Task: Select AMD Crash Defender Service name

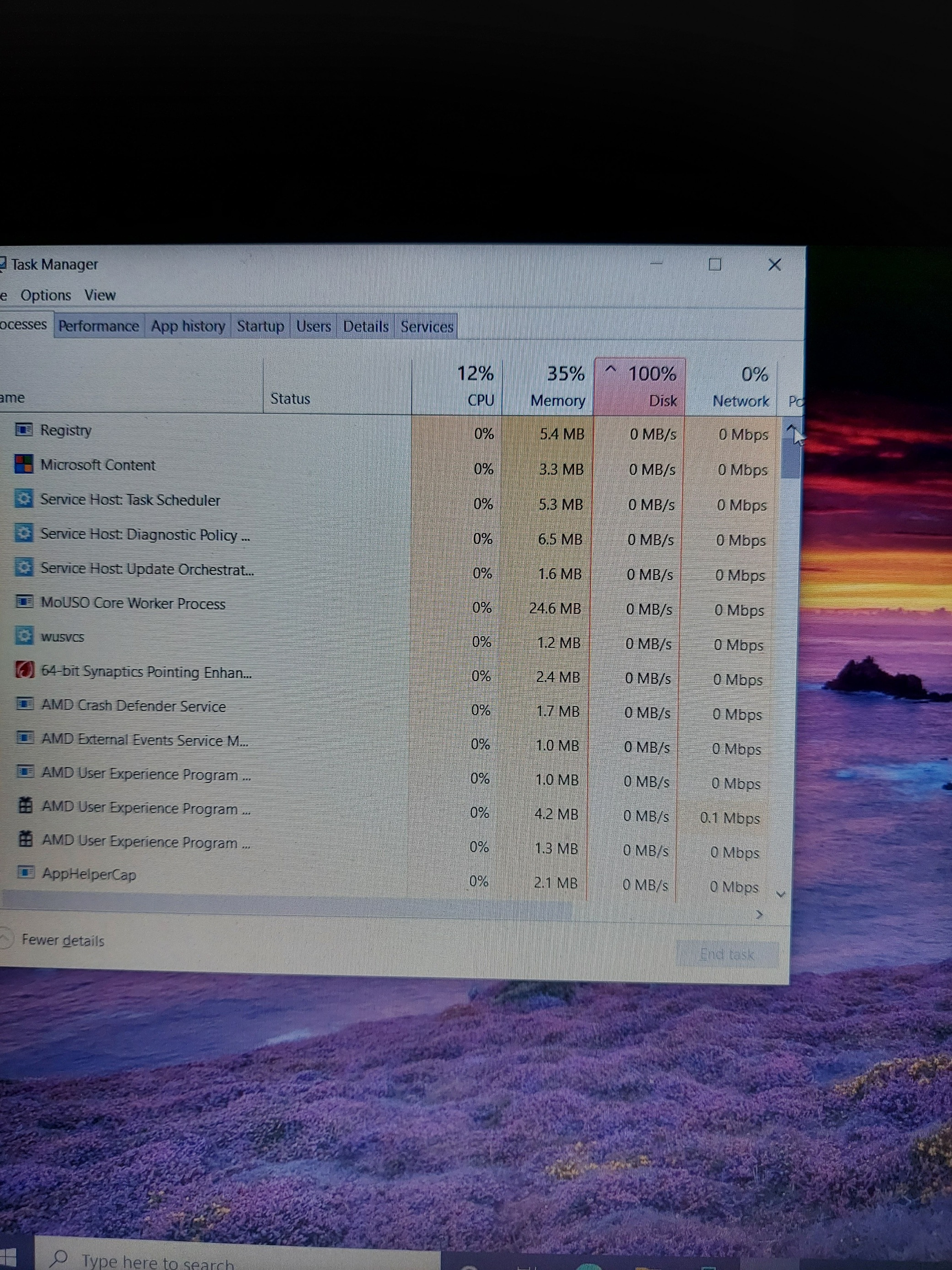Action: 134,706
